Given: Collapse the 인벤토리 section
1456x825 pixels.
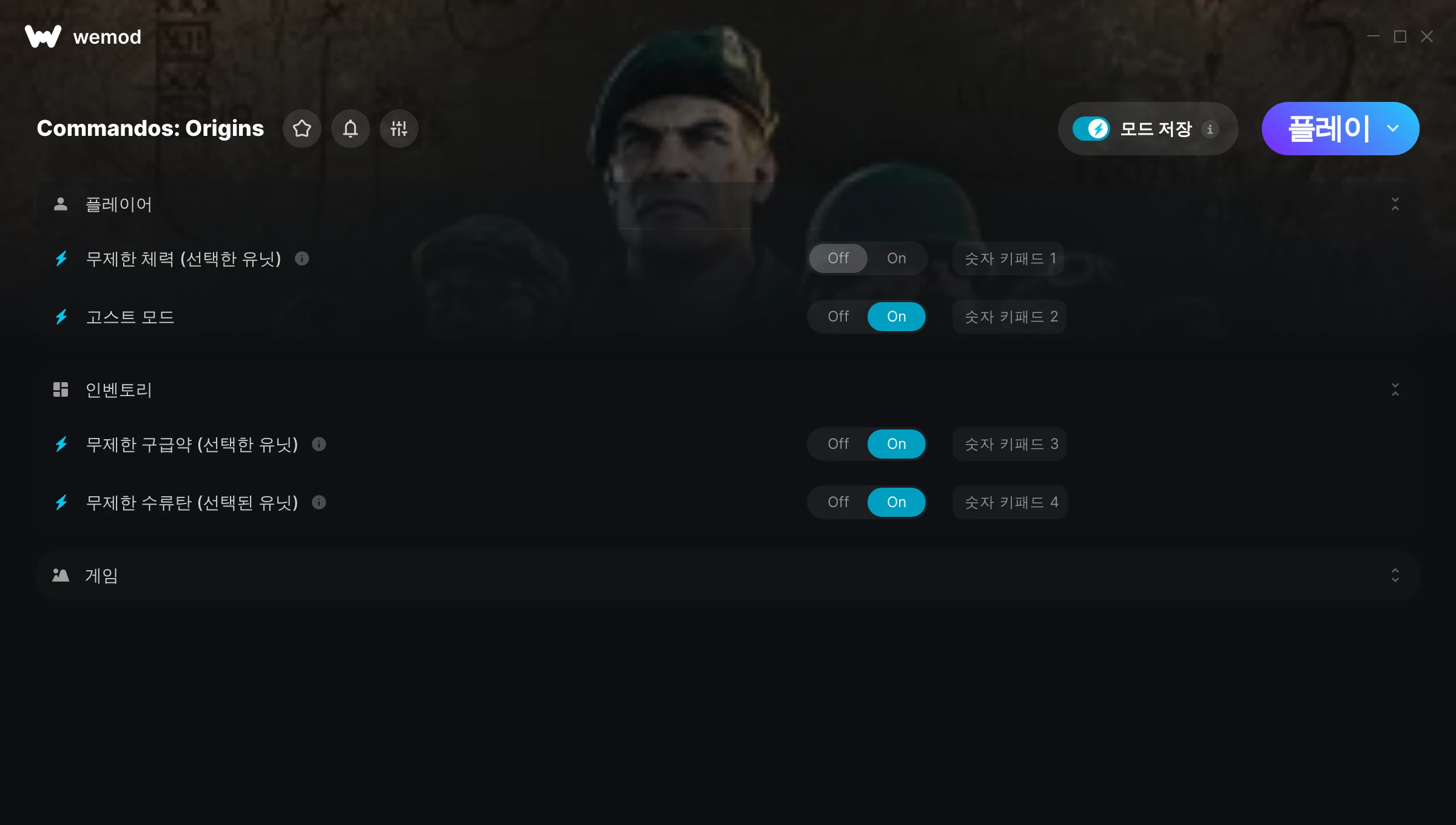Looking at the screenshot, I should (1395, 389).
